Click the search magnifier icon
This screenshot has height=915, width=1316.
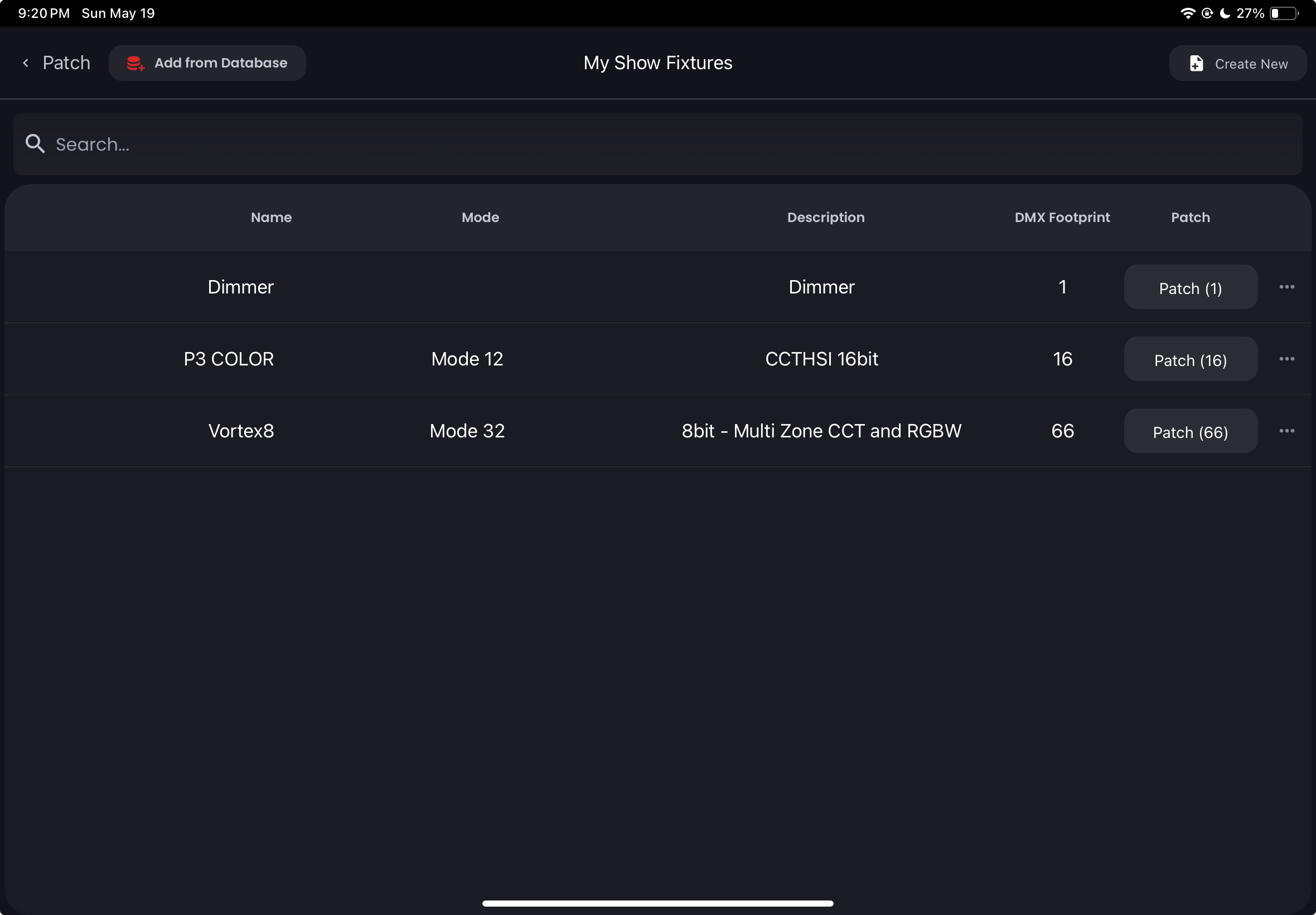click(x=35, y=144)
